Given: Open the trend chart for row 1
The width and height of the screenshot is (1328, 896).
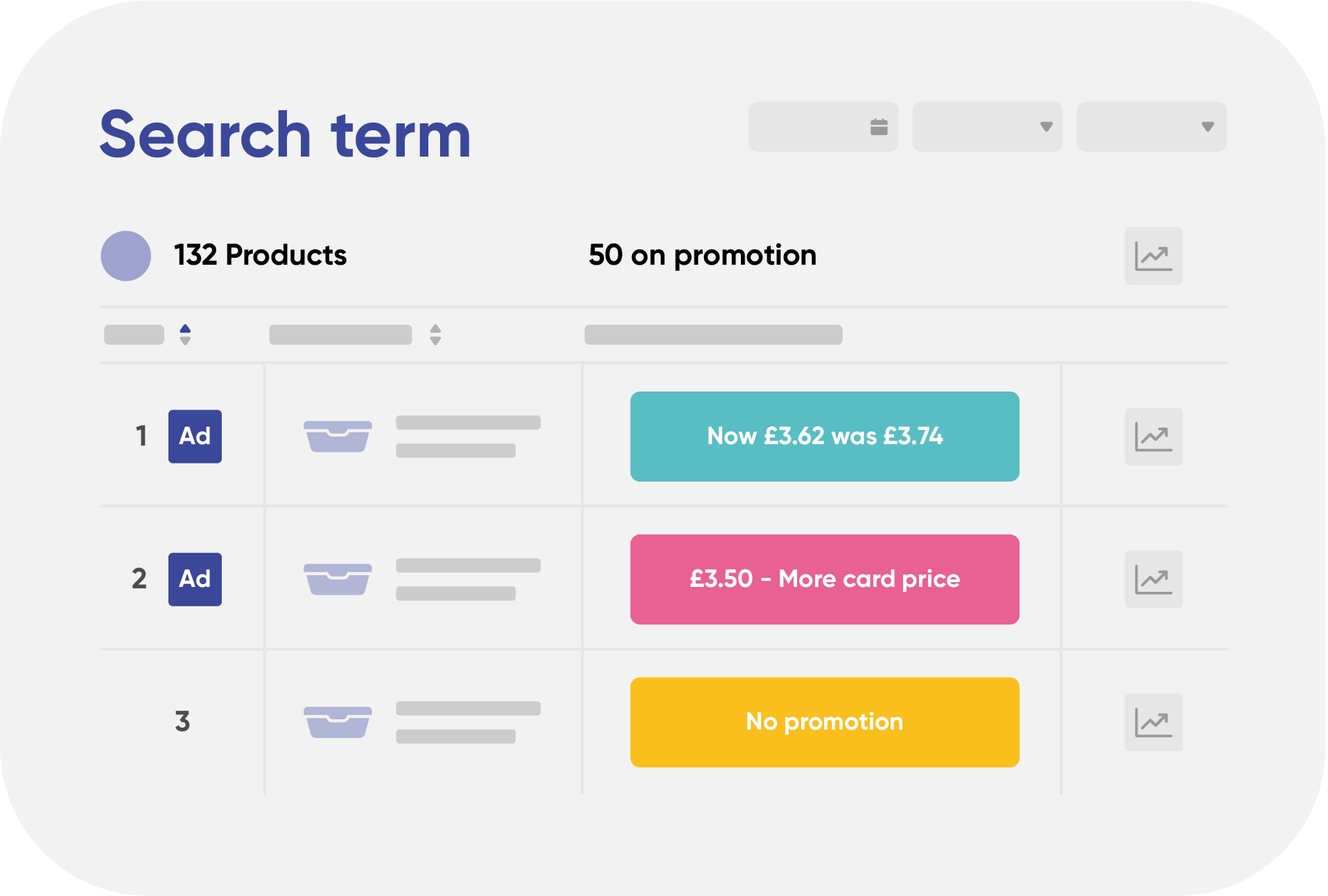Looking at the screenshot, I should [1153, 437].
